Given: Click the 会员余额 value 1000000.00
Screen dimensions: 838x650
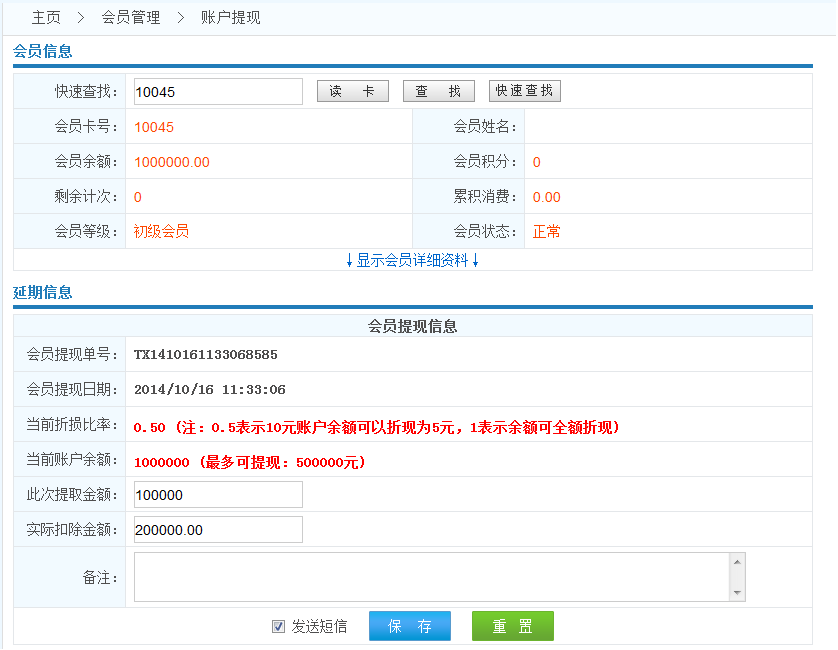Looking at the screenshot, I should 172,162.
